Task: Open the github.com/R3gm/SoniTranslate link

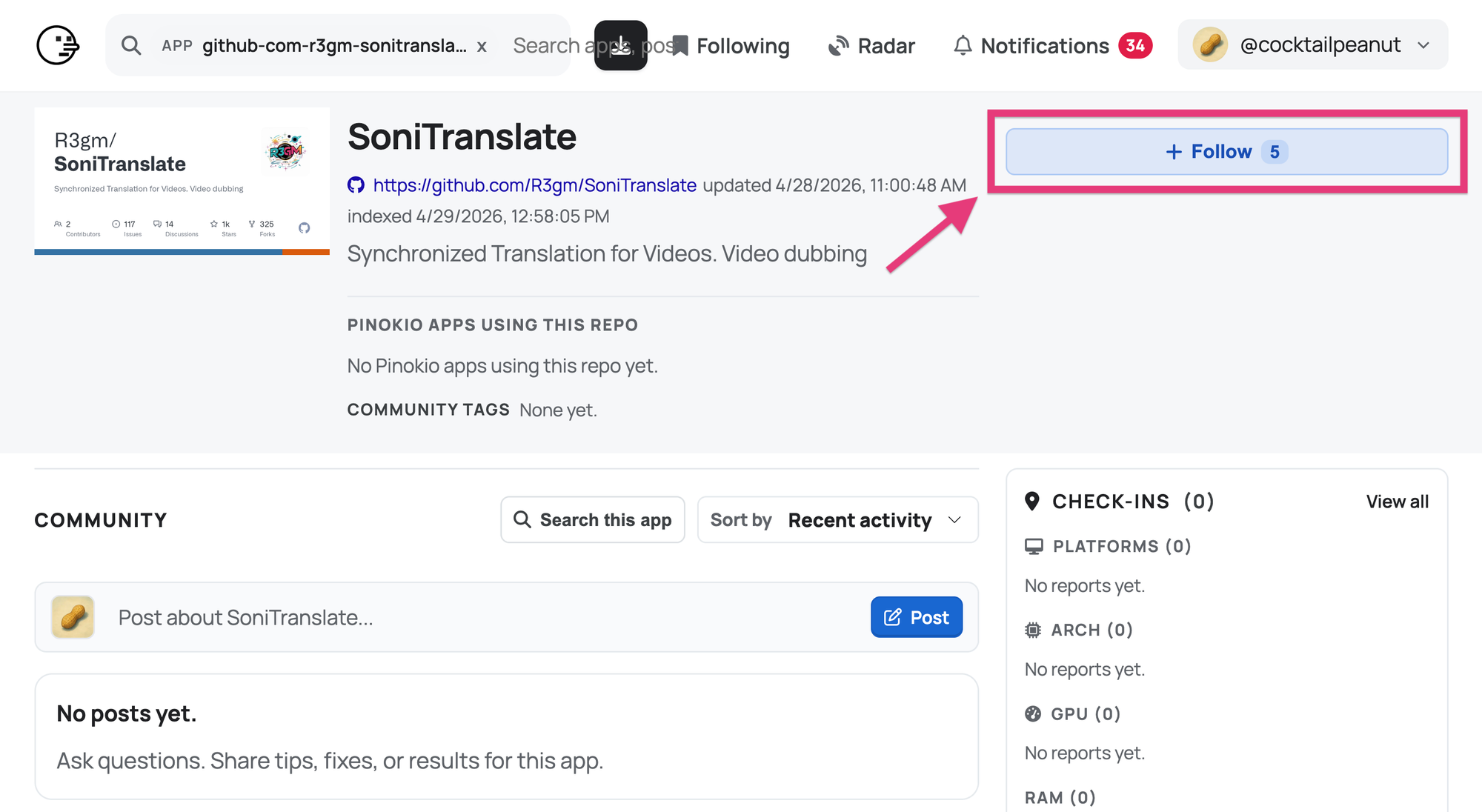Action: point(534,185)
